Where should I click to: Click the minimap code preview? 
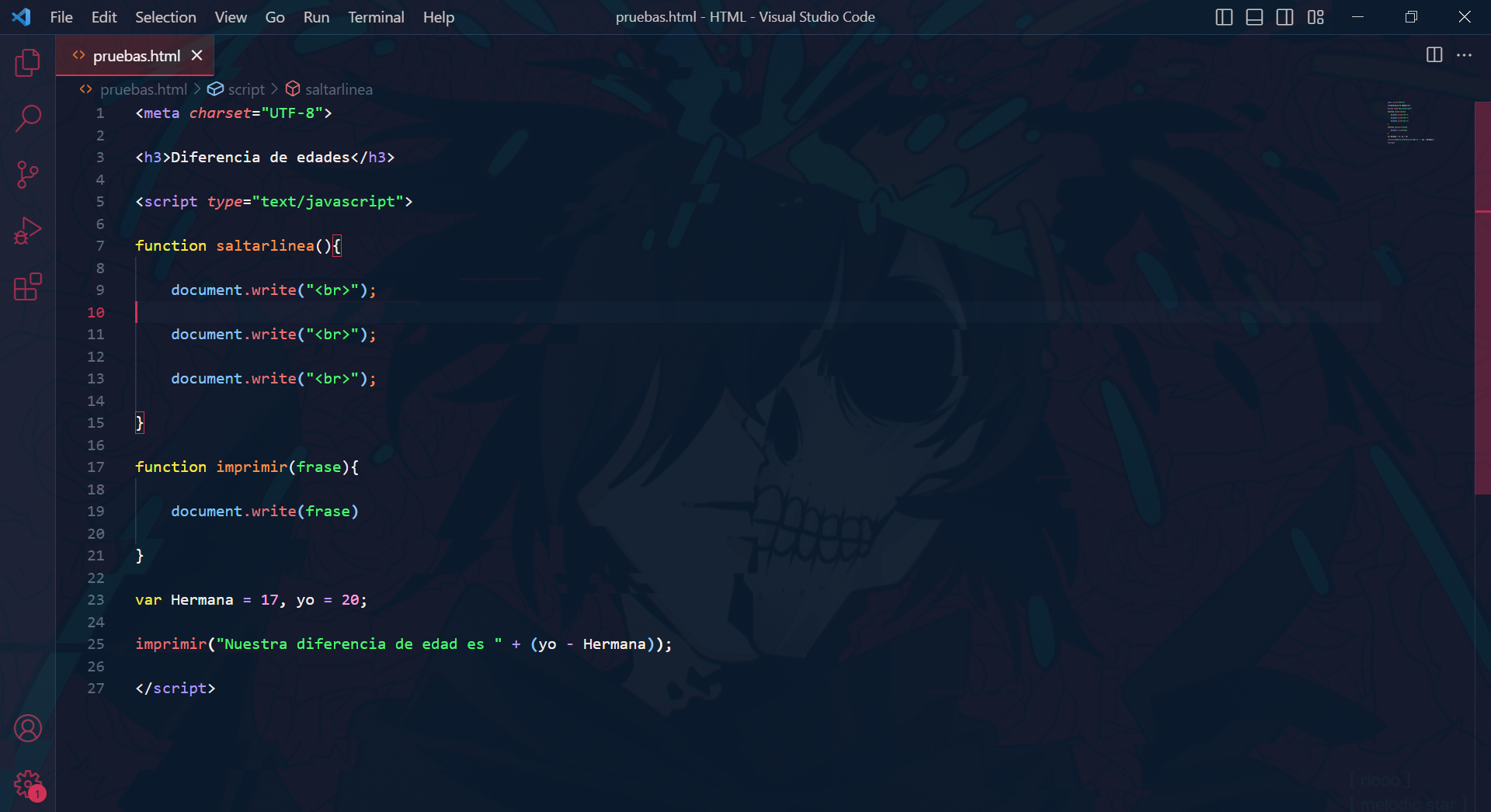[x=1409, y=122]
